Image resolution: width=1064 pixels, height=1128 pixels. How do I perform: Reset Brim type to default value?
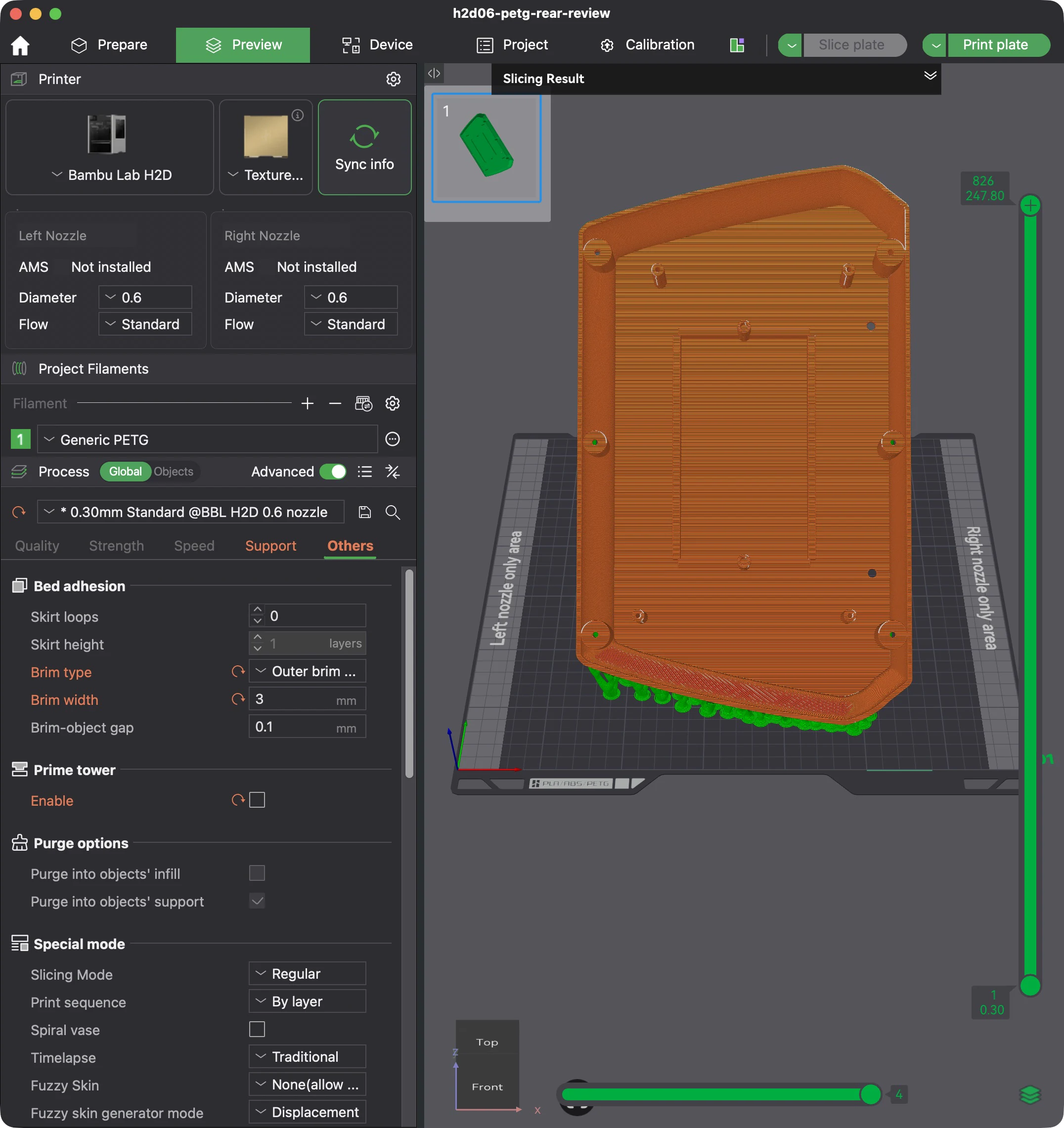(238, 671)
